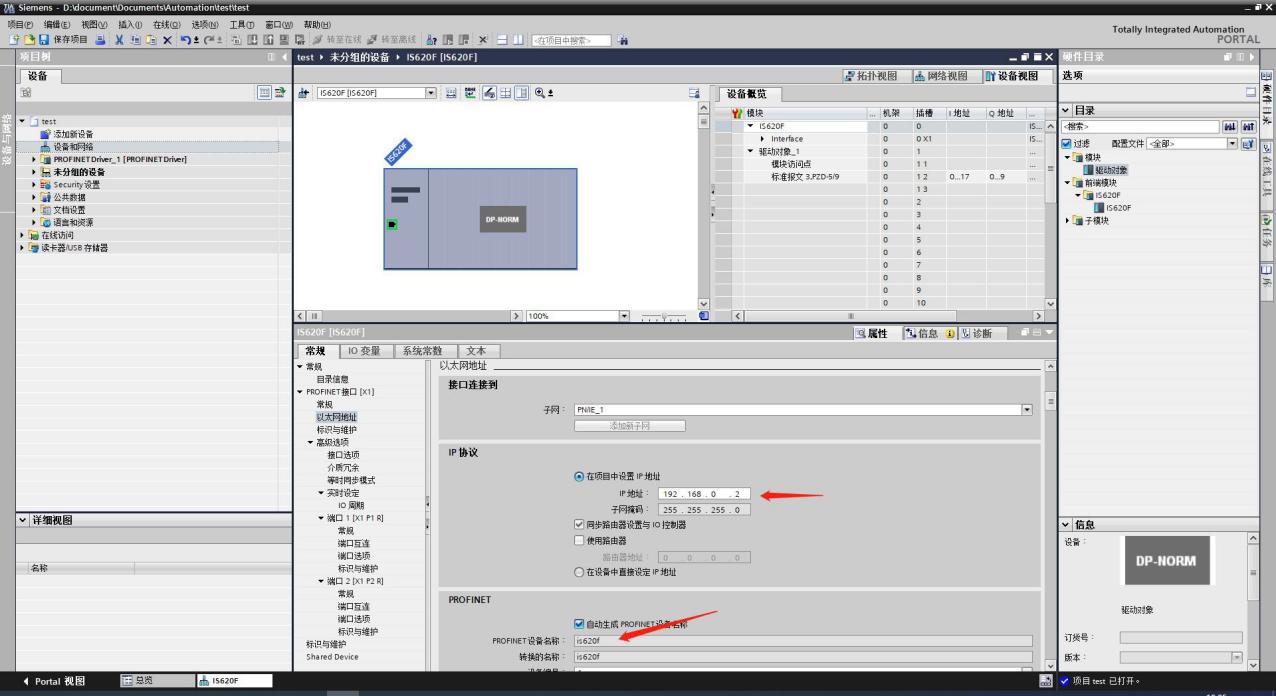1276x696 pixels.
Task: Open the 100% zoom level dropdown
Action: tap(624, 316)
